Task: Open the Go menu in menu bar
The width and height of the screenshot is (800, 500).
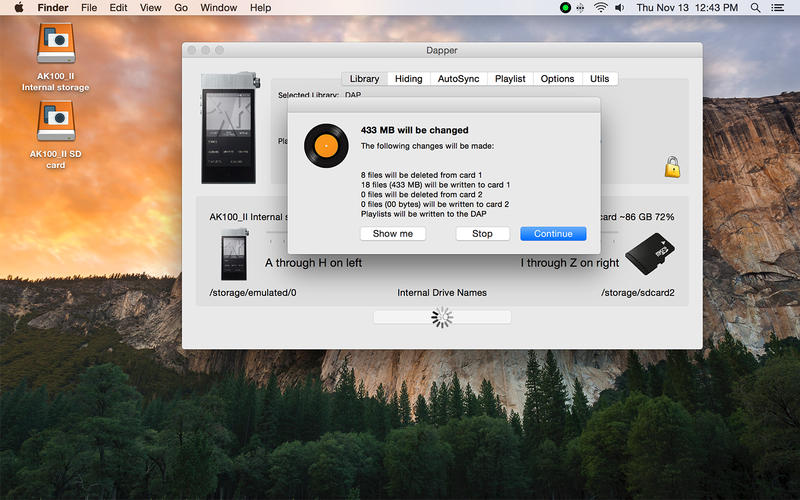Action: point(181,8)
